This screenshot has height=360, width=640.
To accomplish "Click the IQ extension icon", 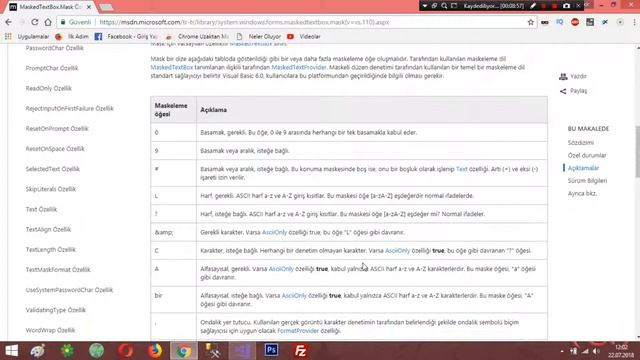I will (x=560, y=22).
